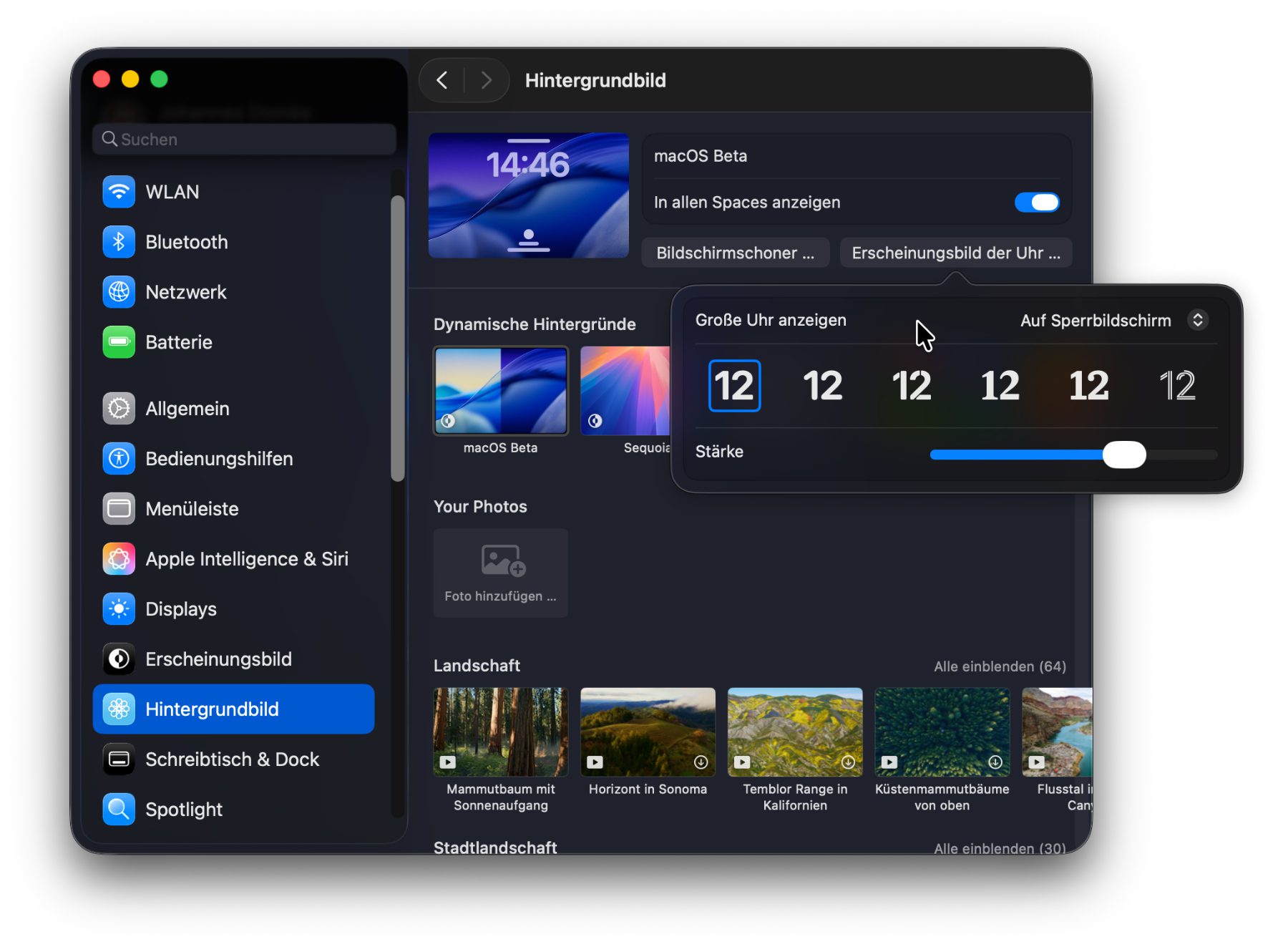Open Apple Intelligence & Siri icon
Image resolution: width=1288 pixels, height=947 pixels.
click(x=119, y=559)
